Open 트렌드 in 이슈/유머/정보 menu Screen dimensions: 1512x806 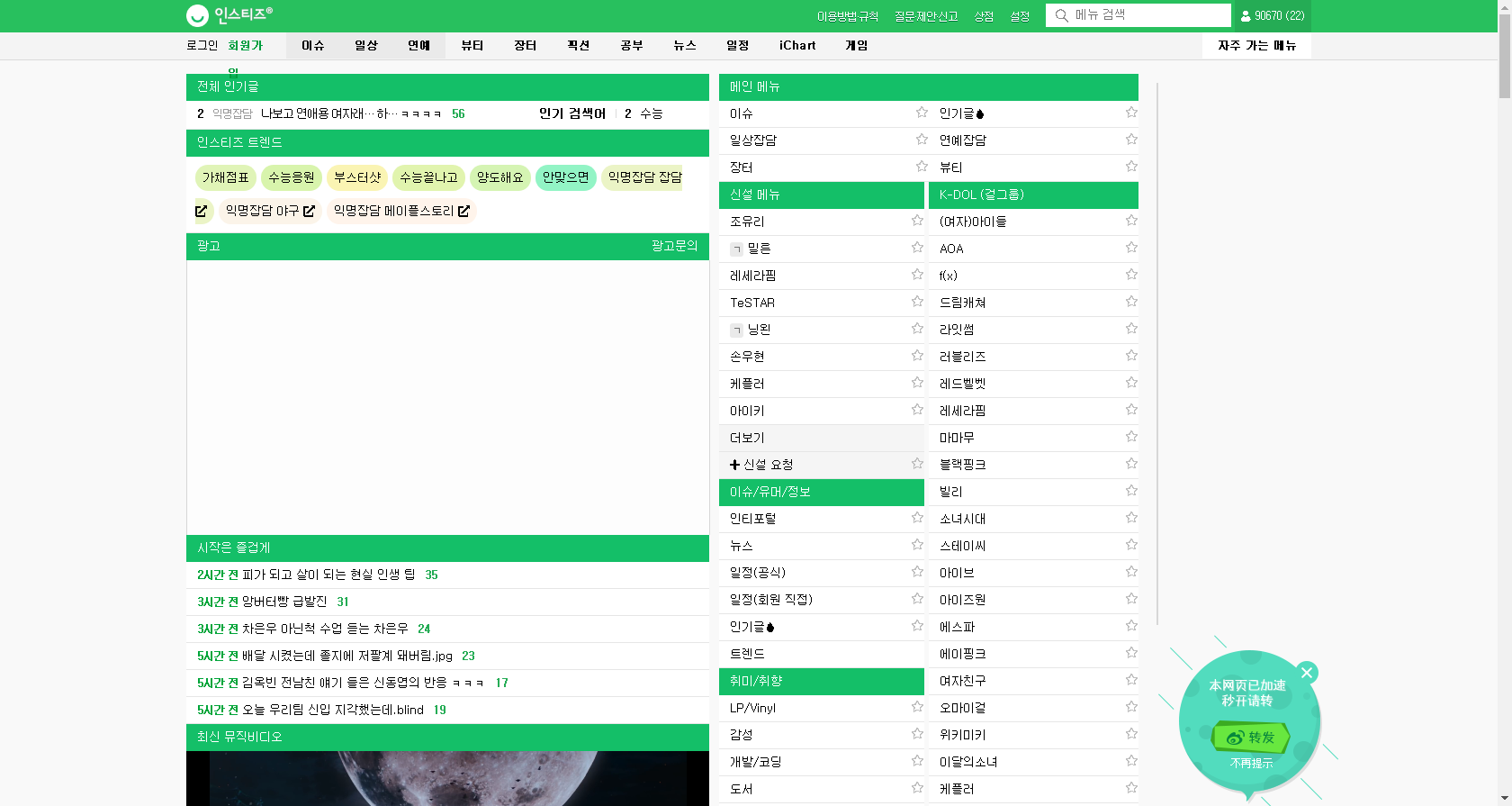point(747,654)
